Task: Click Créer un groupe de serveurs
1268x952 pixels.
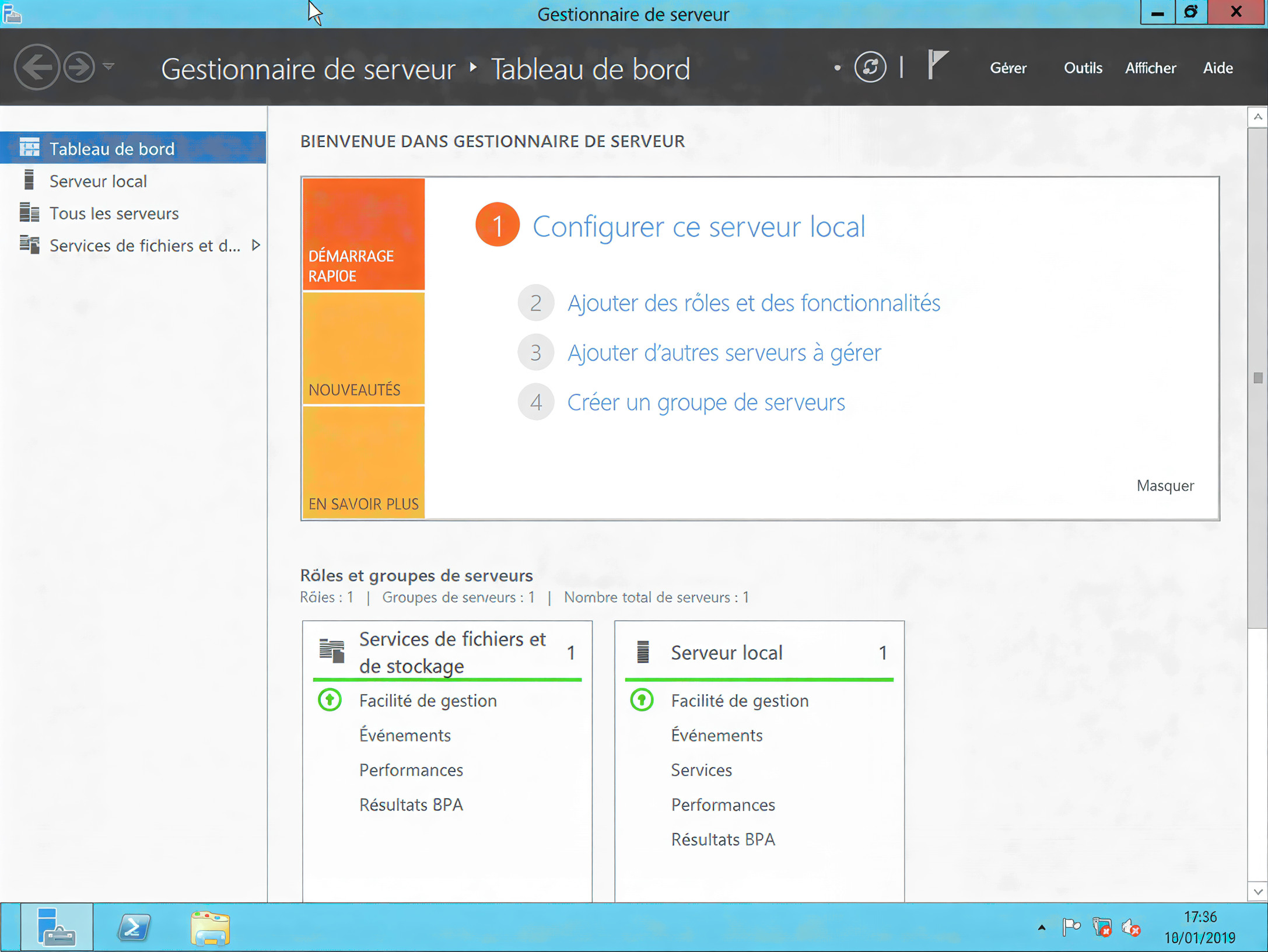Action: coord(706,402)
